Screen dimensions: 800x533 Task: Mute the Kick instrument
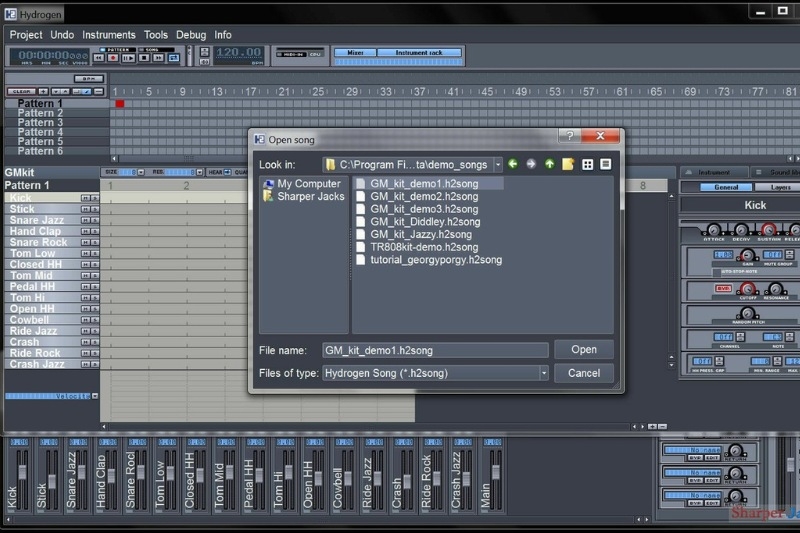click(x=85, y=198)
